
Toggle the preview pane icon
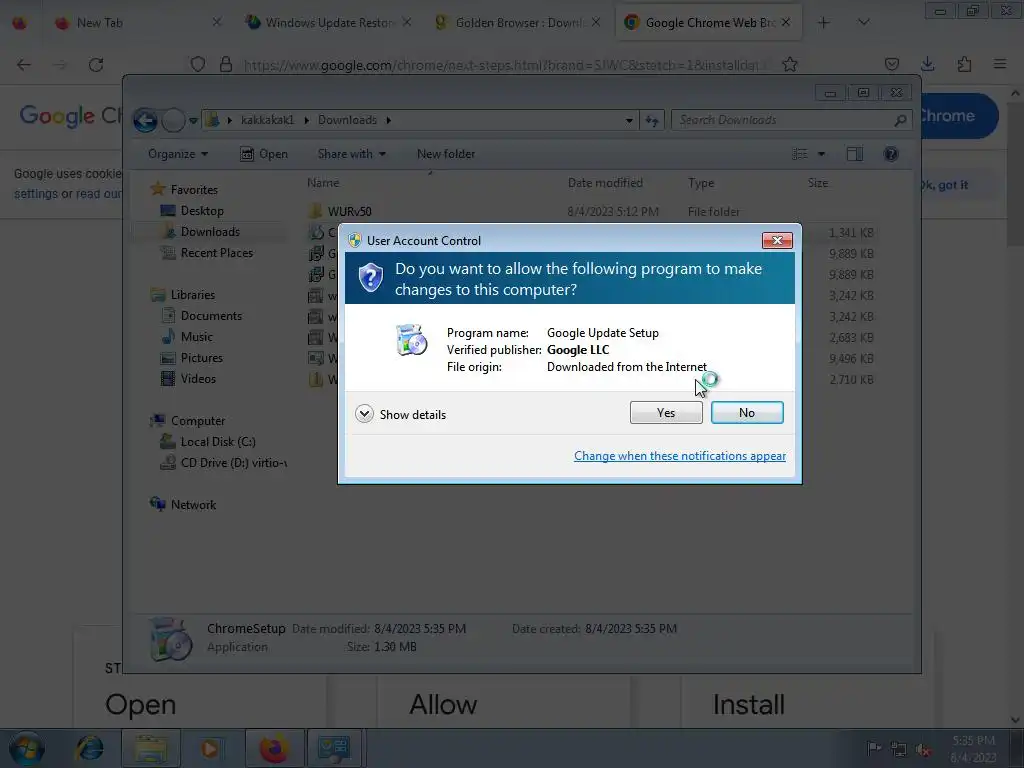[854, 154]
